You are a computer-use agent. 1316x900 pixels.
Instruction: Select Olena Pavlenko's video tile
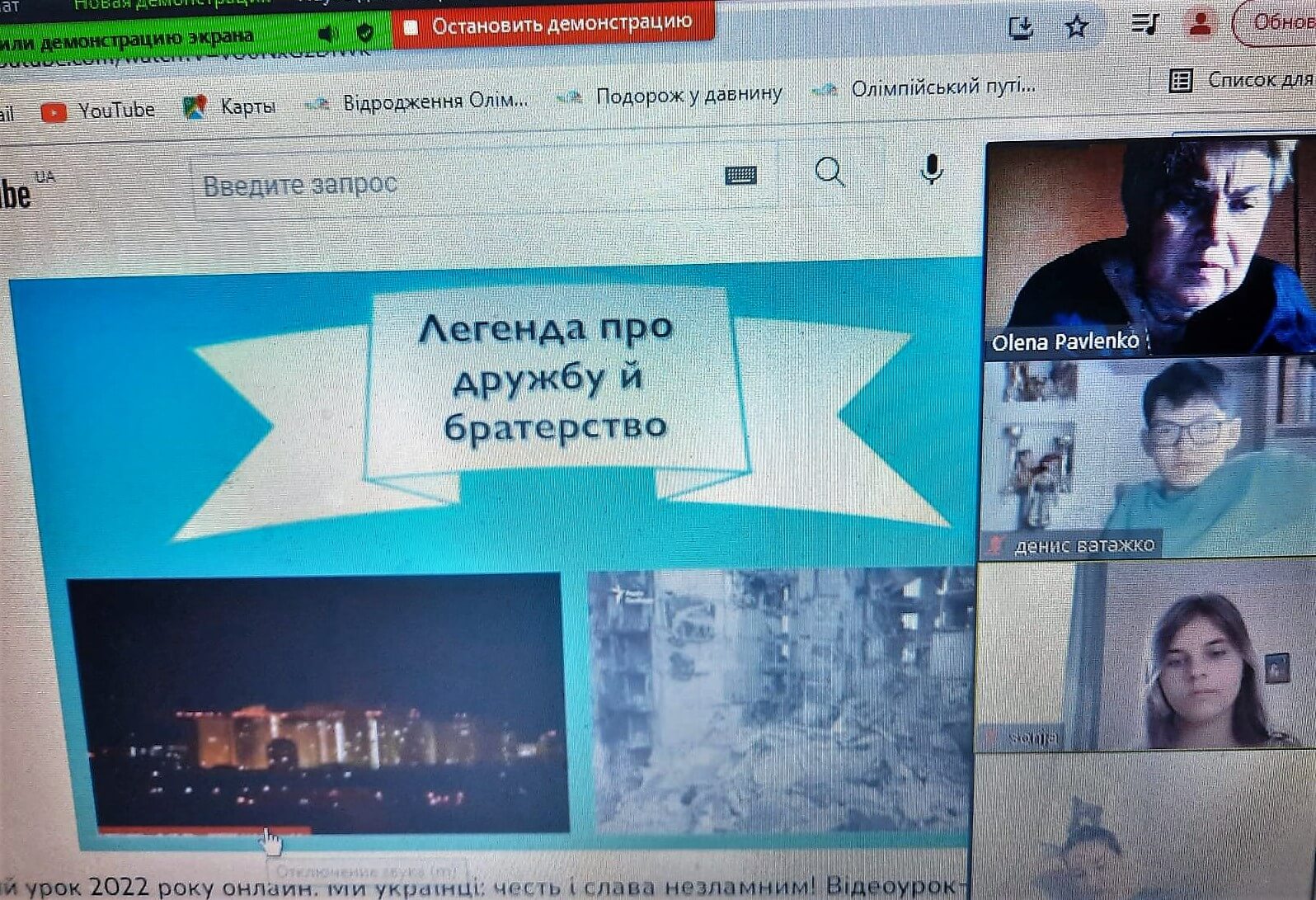(1149, 247)
